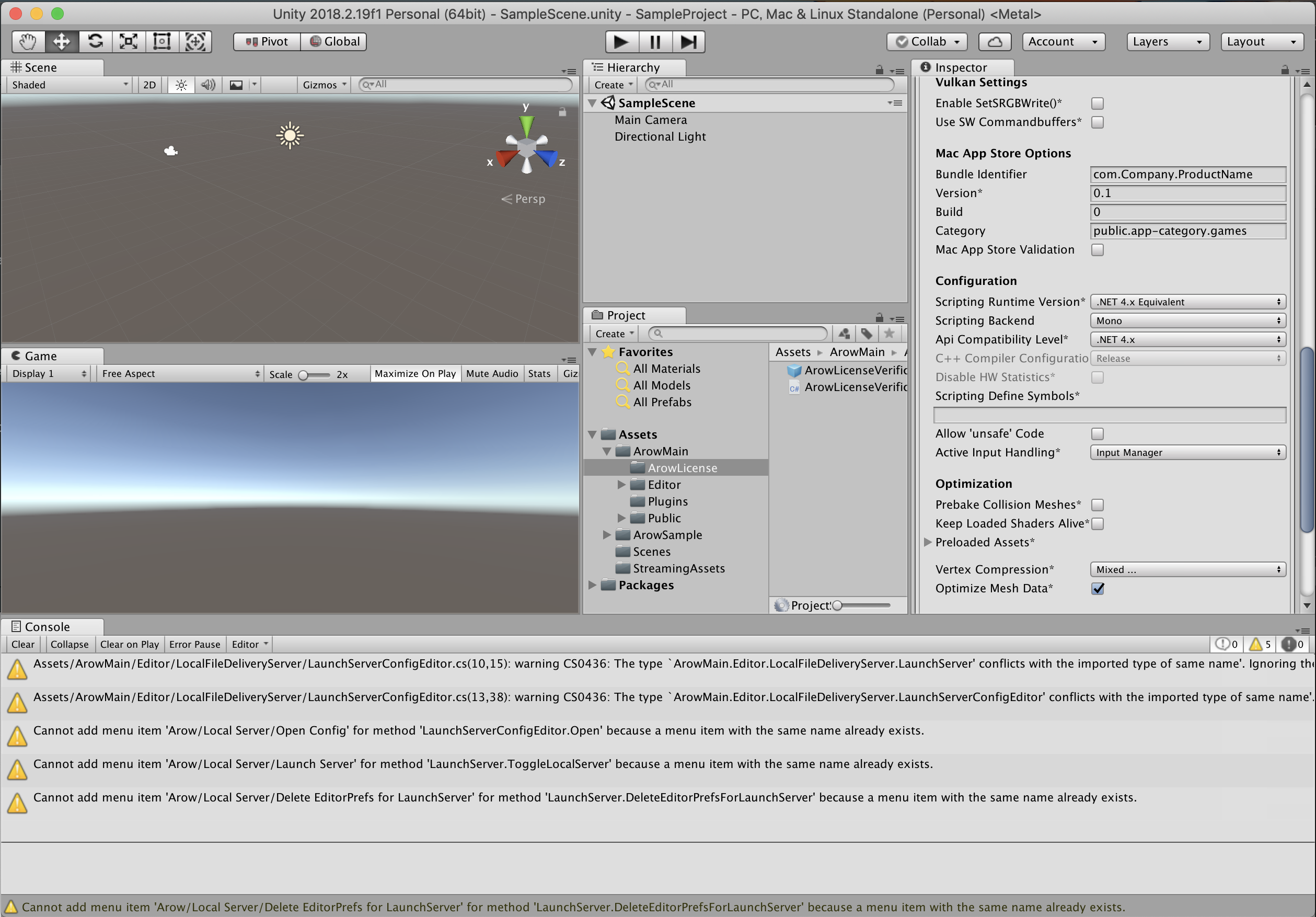Image resolution: width=1316 pixels, height=917 pixels.
Task: Select the Rotate tool
Action: [x=95, y=41]
